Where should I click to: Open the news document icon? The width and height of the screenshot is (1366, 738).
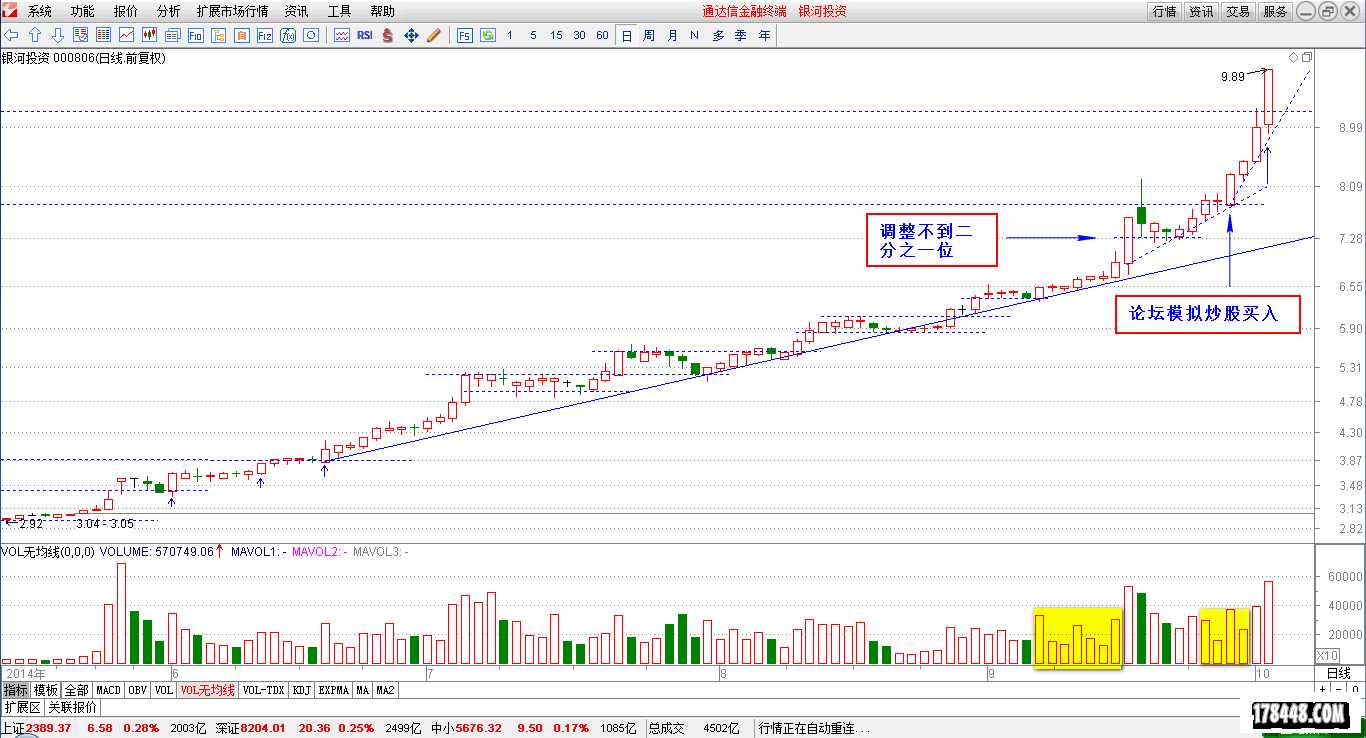pos(172,35)
